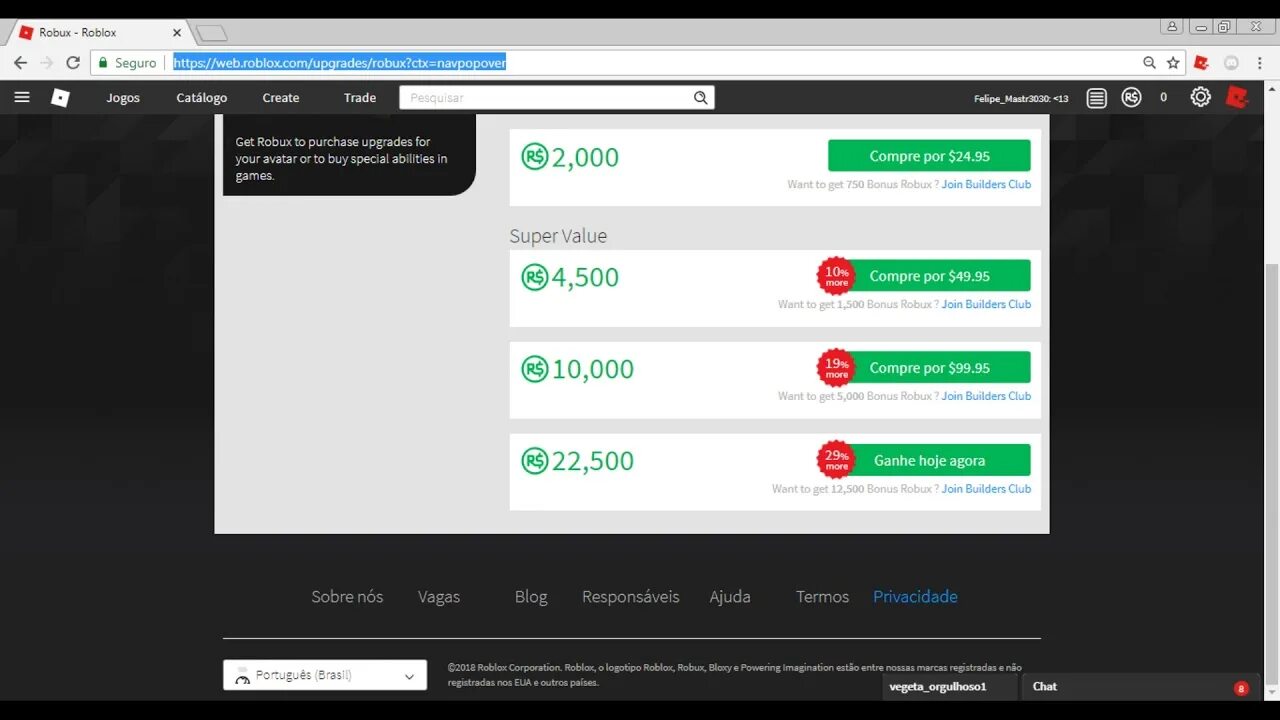
Task: Buy 2,000 Robux for $24.95
Action: [x=929, y=156]
